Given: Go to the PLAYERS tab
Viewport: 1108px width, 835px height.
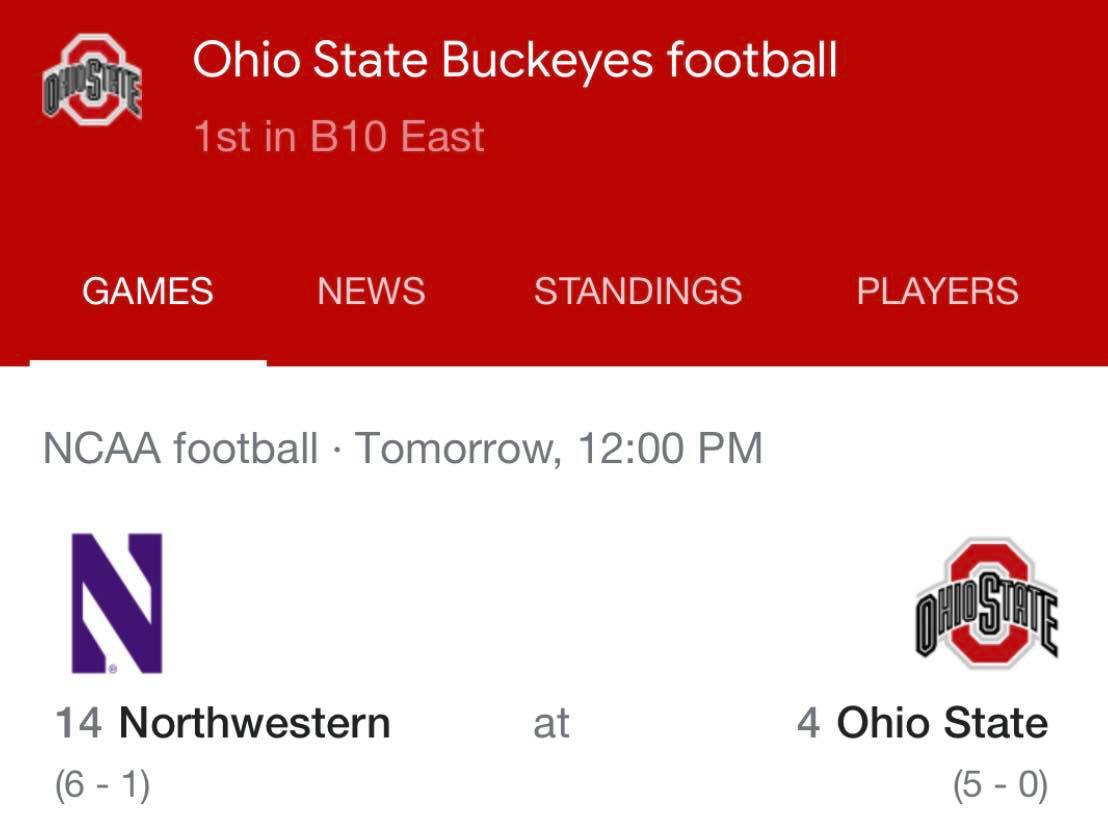Looking at the screenshot, I should pyautogui.click(x=937, y=291).
